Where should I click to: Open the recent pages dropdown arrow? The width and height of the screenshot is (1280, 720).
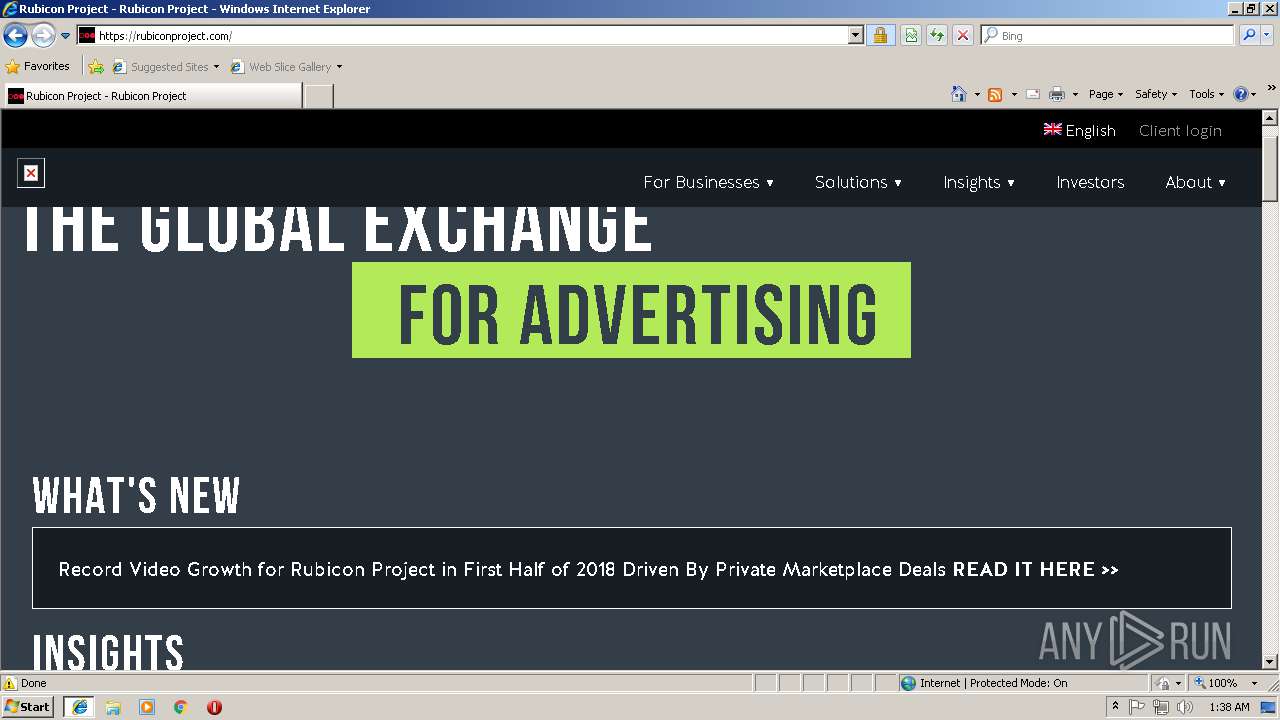click(66, 36)
